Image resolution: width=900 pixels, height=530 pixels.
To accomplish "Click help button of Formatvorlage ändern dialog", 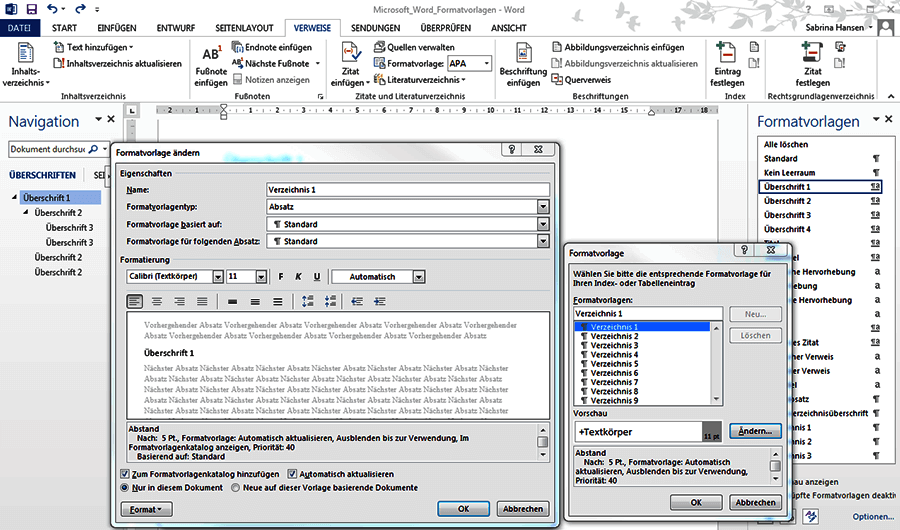I will pyautogui.click(x=512, y=149).
